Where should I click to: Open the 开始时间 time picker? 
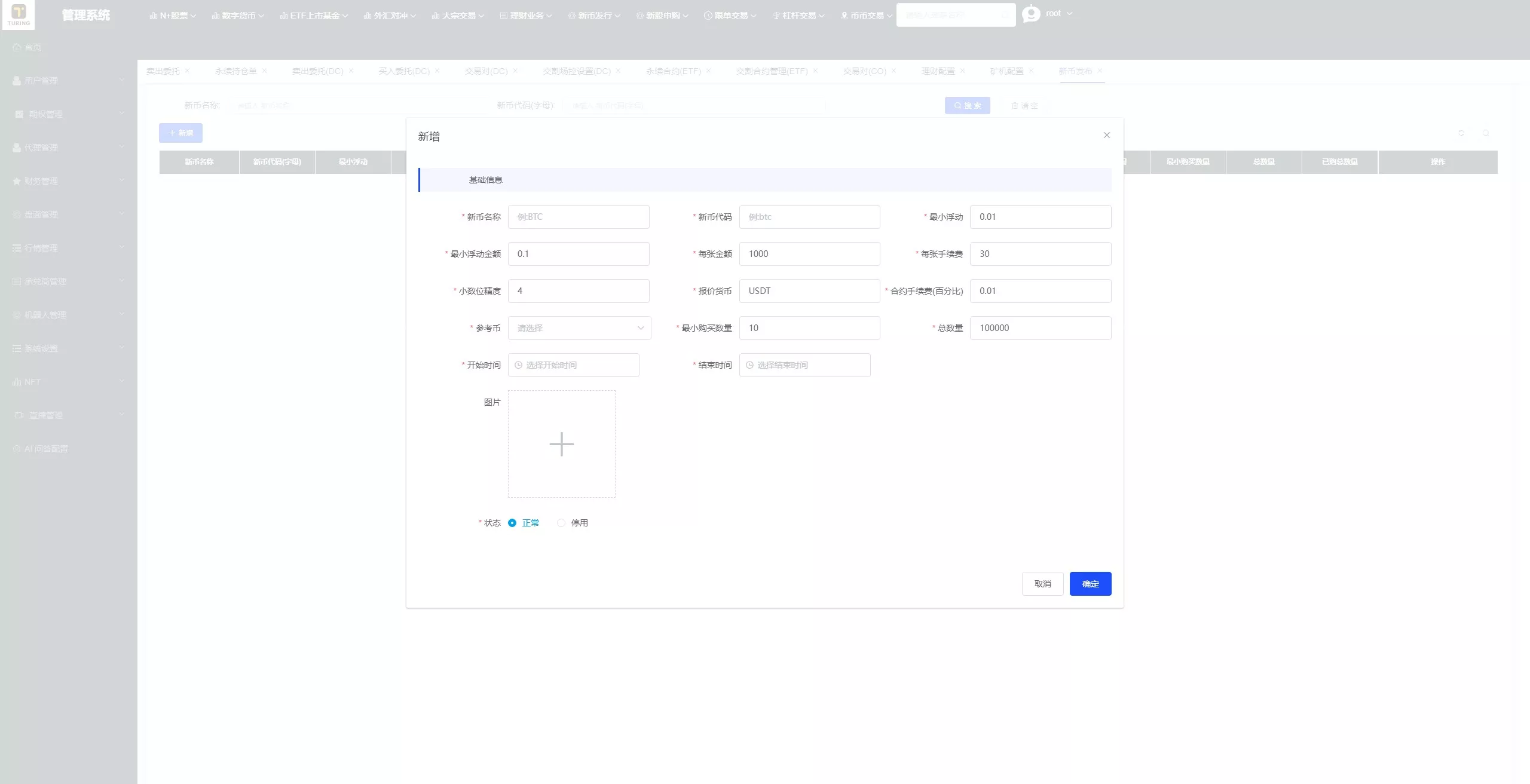coord(573,365)
